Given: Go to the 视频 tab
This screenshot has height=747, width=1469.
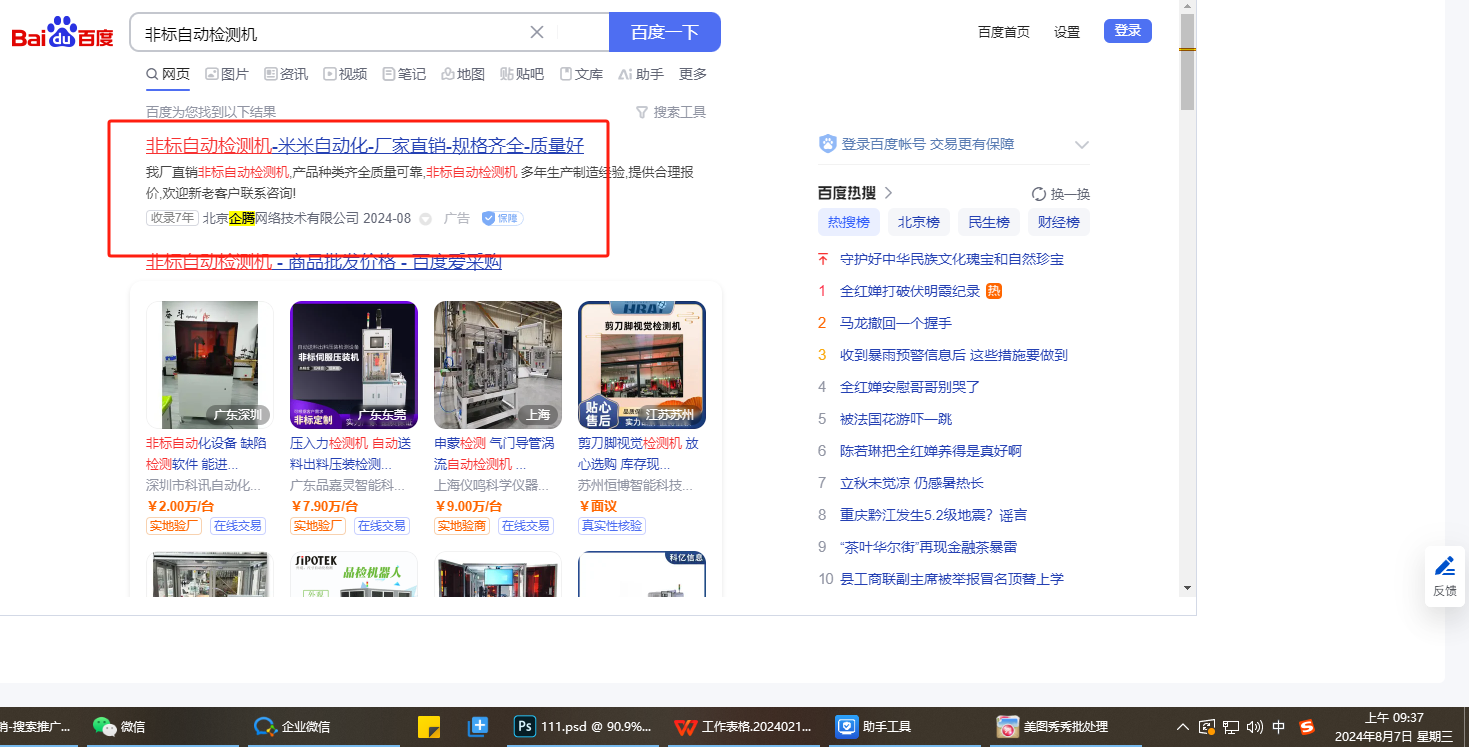Looking at the screenshot, I should [345, 74].
